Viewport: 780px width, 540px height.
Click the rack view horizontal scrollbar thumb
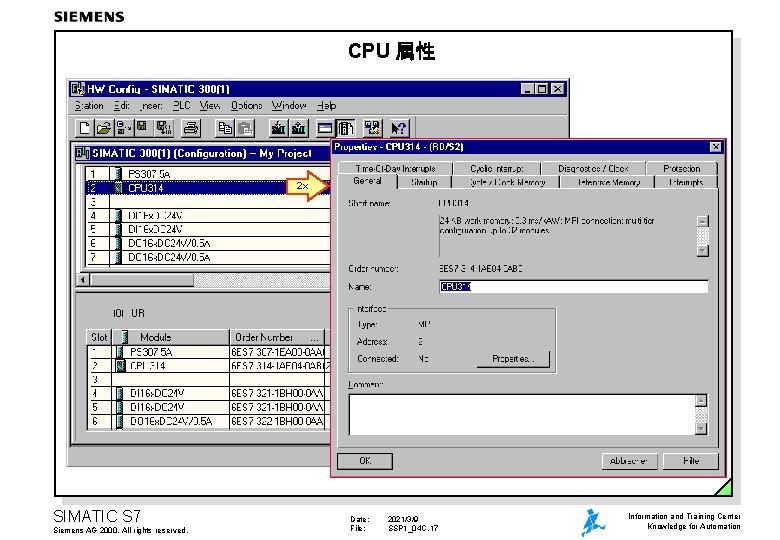pyautogui.click(x=141, y=280)
